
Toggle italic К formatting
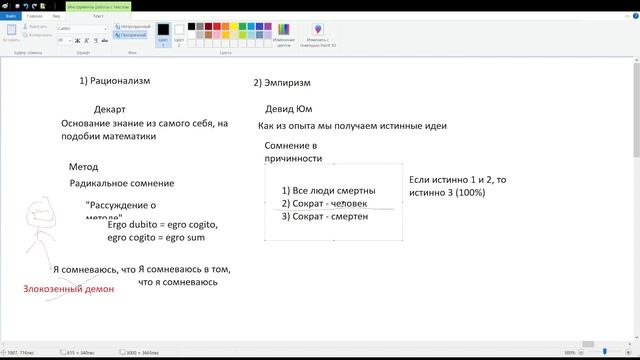coord(86,40)
